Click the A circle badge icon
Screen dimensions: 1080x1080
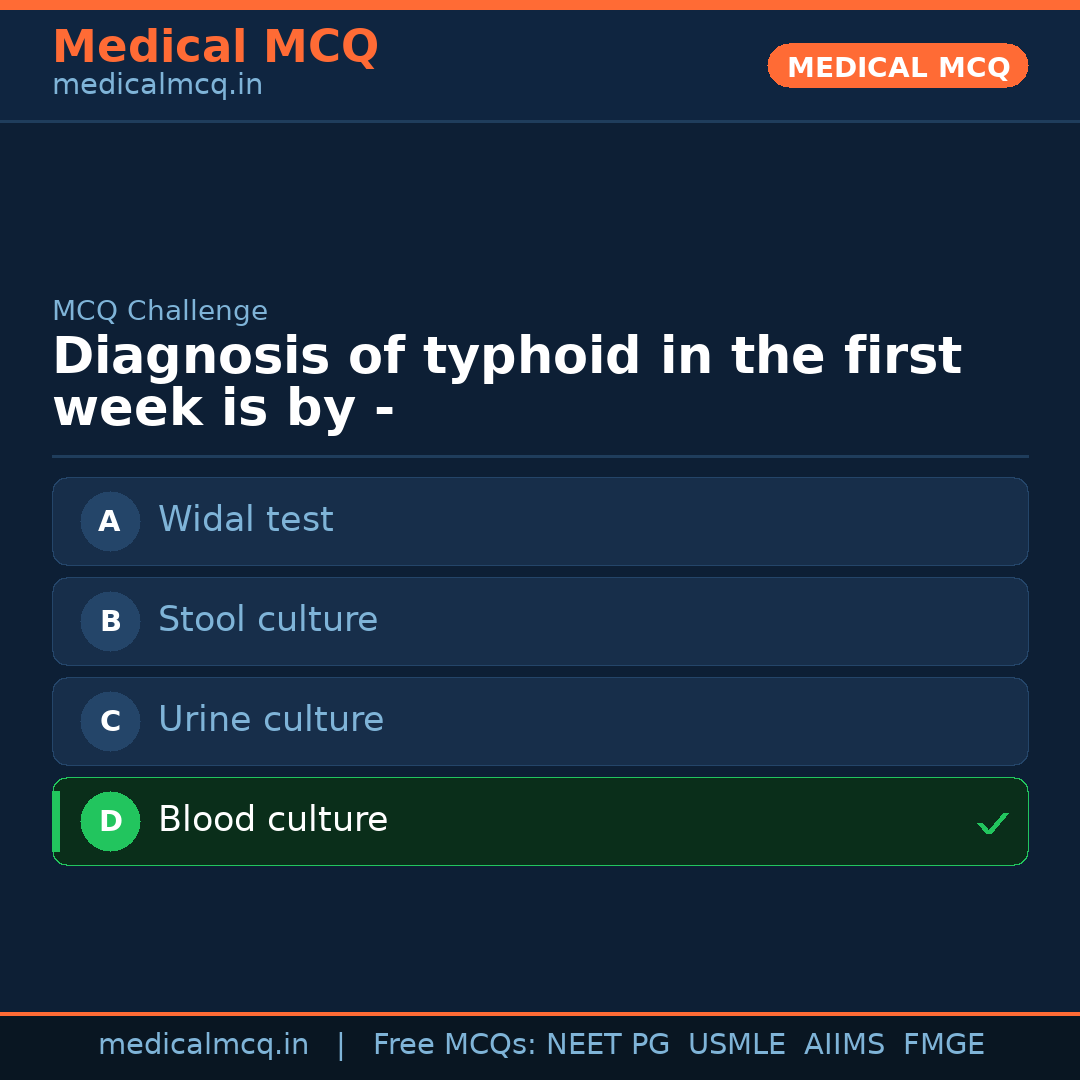[x=110, y=521]
